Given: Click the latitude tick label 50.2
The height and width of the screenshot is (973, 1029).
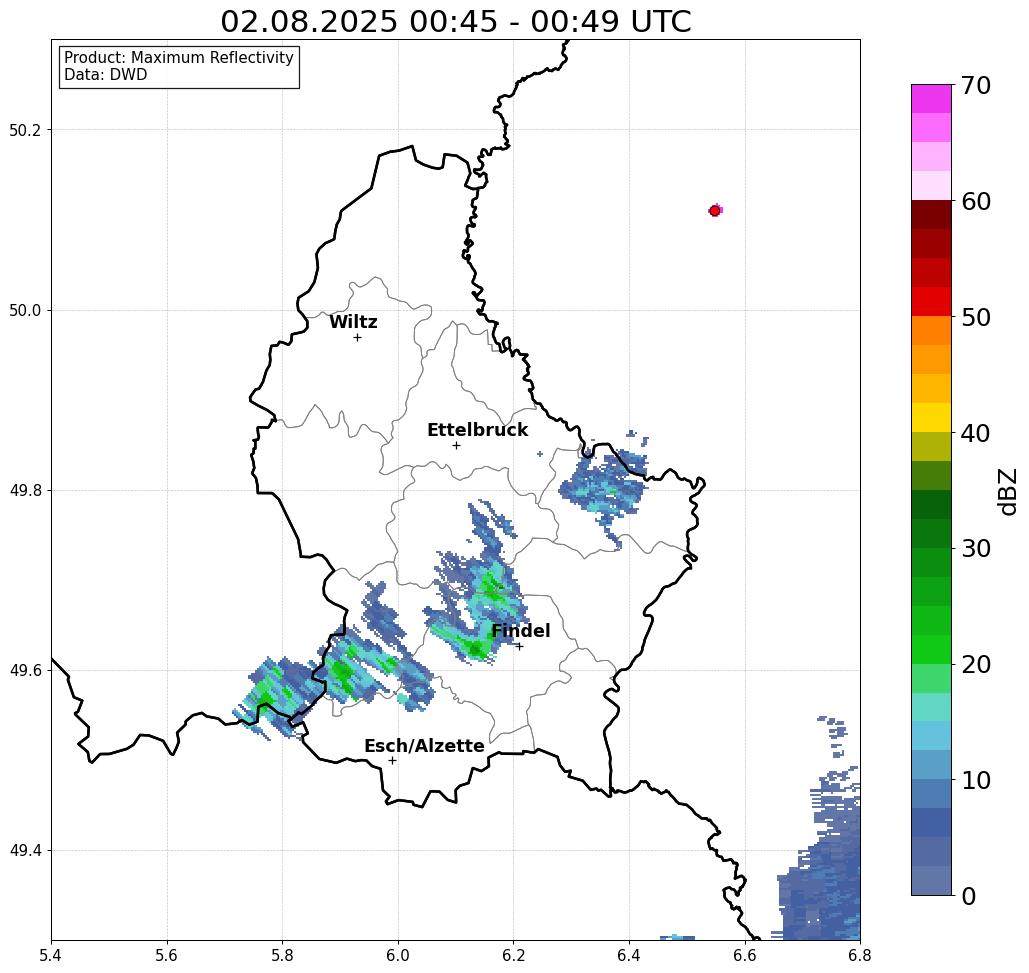Looking at the screenshot, I should pyautogui.click(x=25, y=130).
